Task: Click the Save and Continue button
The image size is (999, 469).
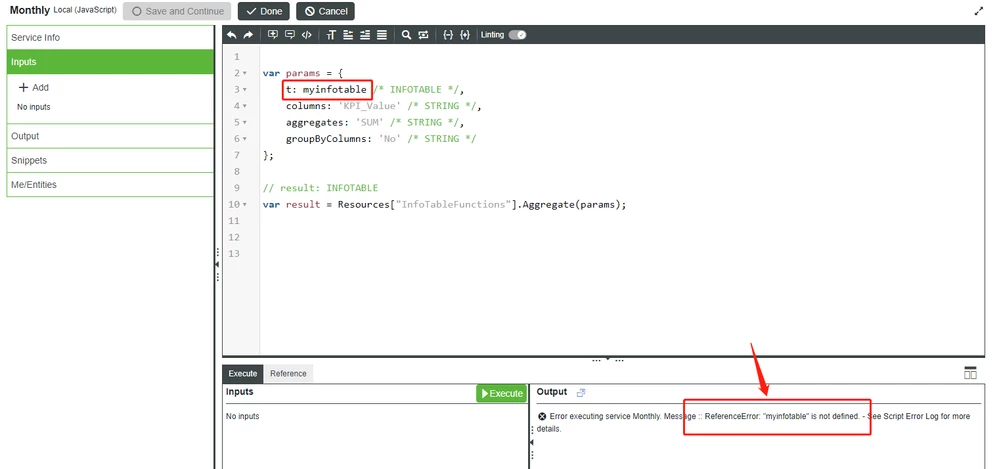Action: [177, 11]
